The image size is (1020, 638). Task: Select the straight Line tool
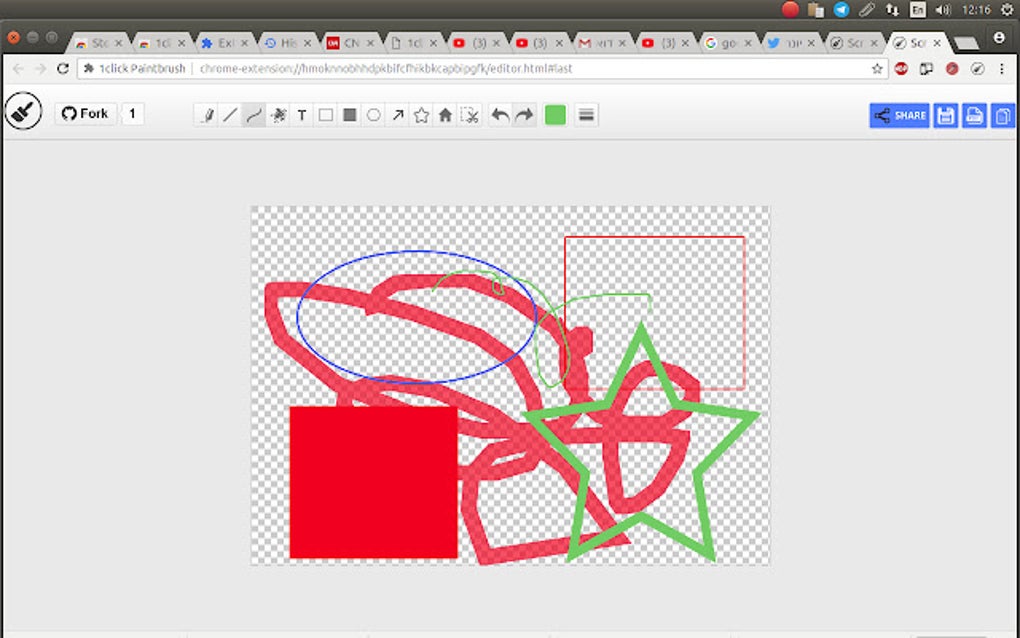tap(230, 115)
